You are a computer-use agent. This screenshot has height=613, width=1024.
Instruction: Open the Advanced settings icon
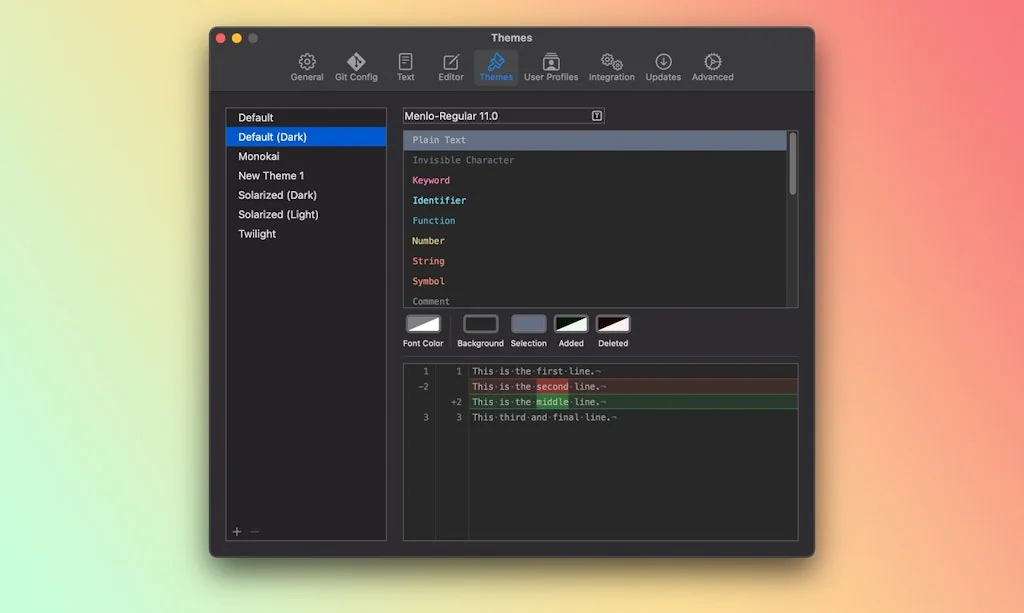712,65
